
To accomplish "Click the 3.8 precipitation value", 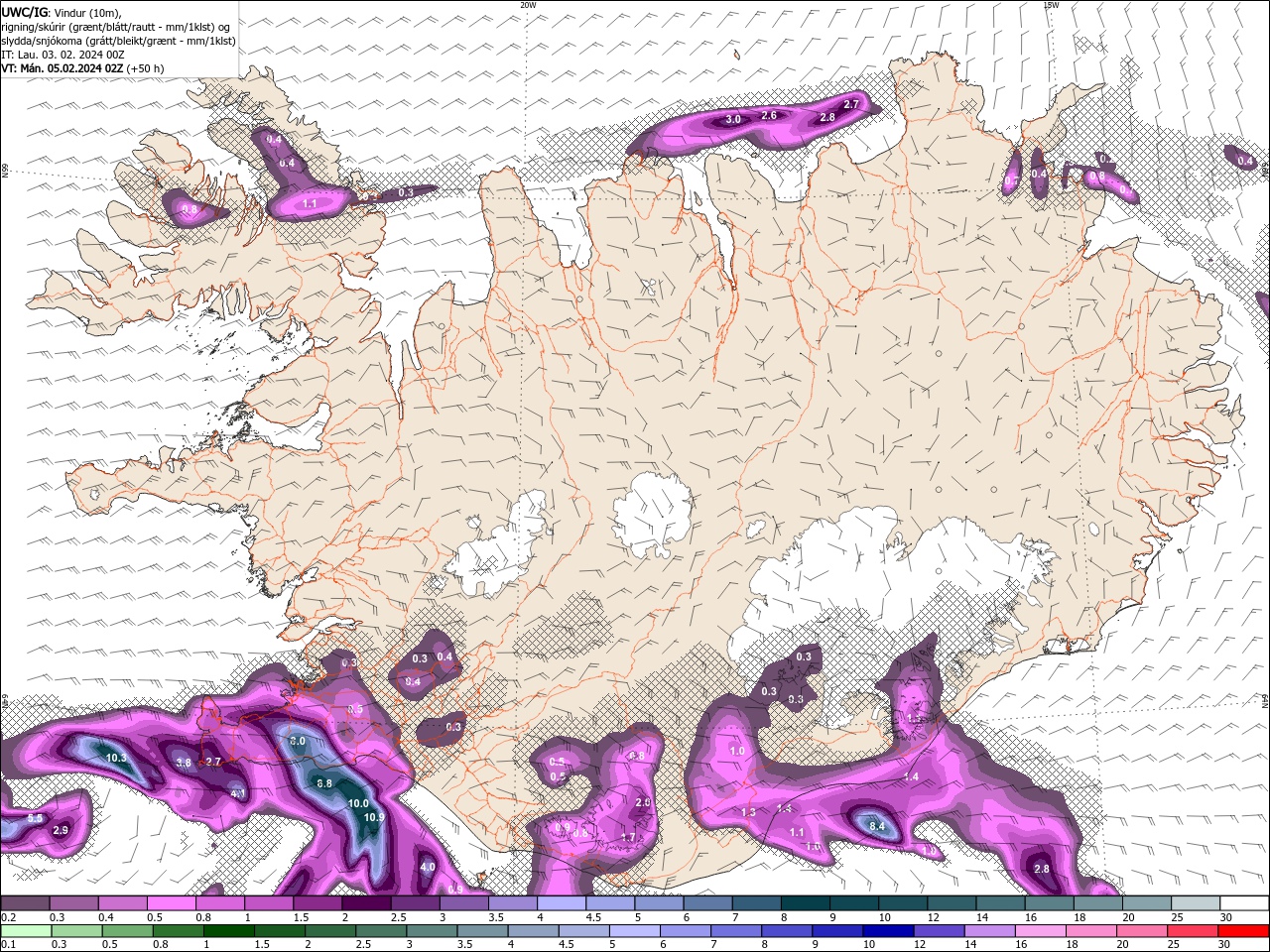I will point(184,763).
